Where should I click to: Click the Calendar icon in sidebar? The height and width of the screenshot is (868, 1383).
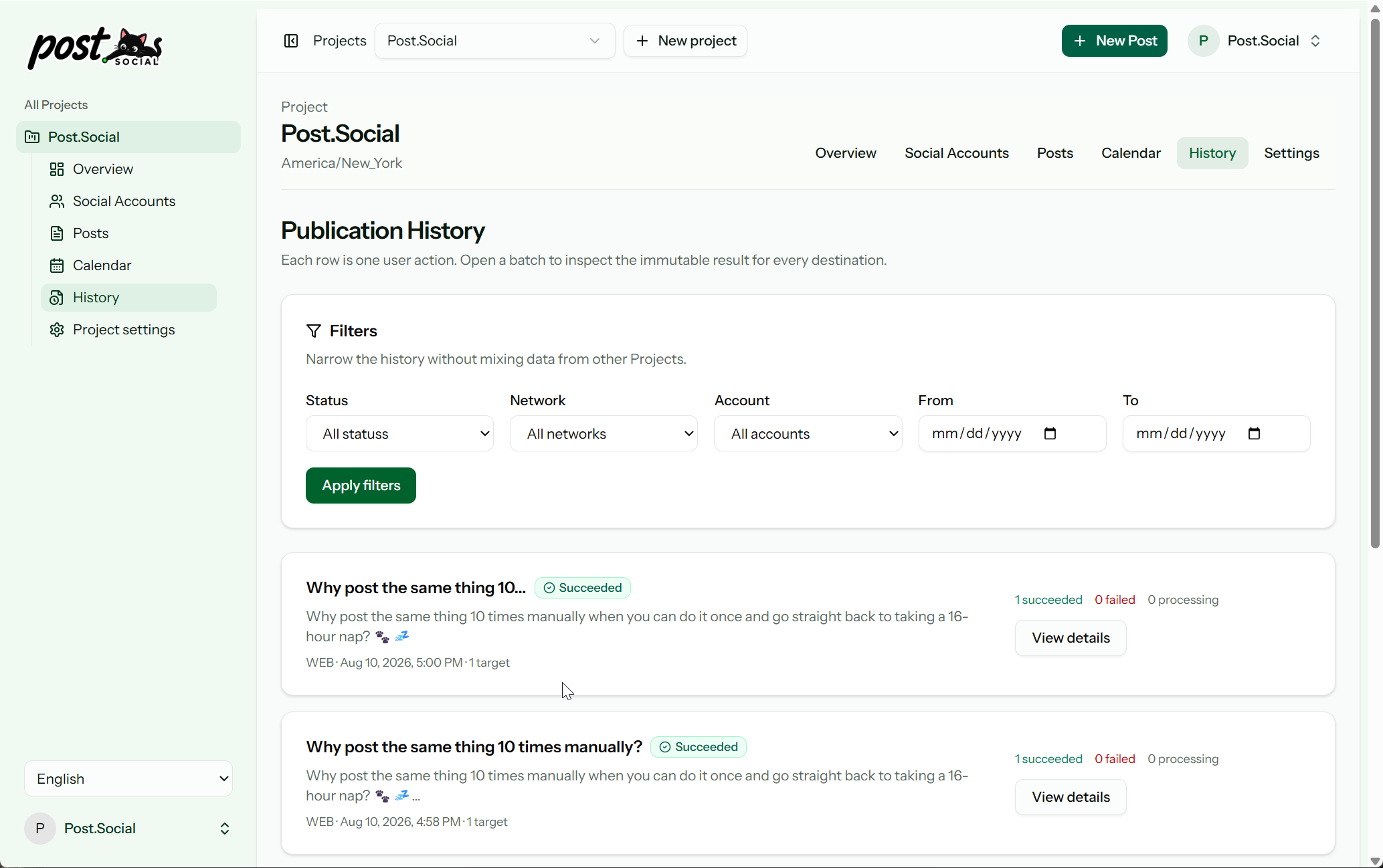(x=57, y=265)
